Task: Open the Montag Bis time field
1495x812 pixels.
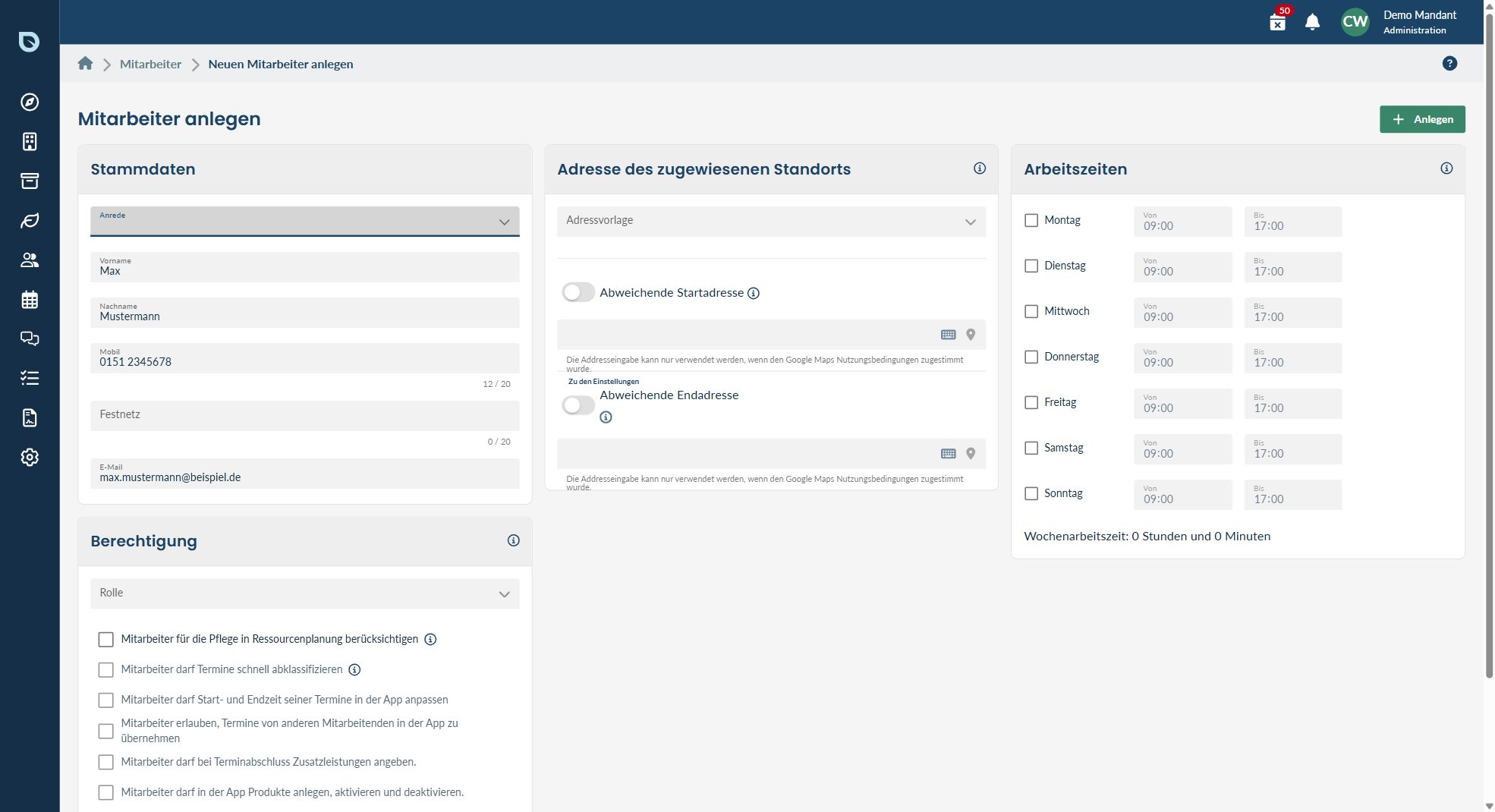Action: (1292, 222)
